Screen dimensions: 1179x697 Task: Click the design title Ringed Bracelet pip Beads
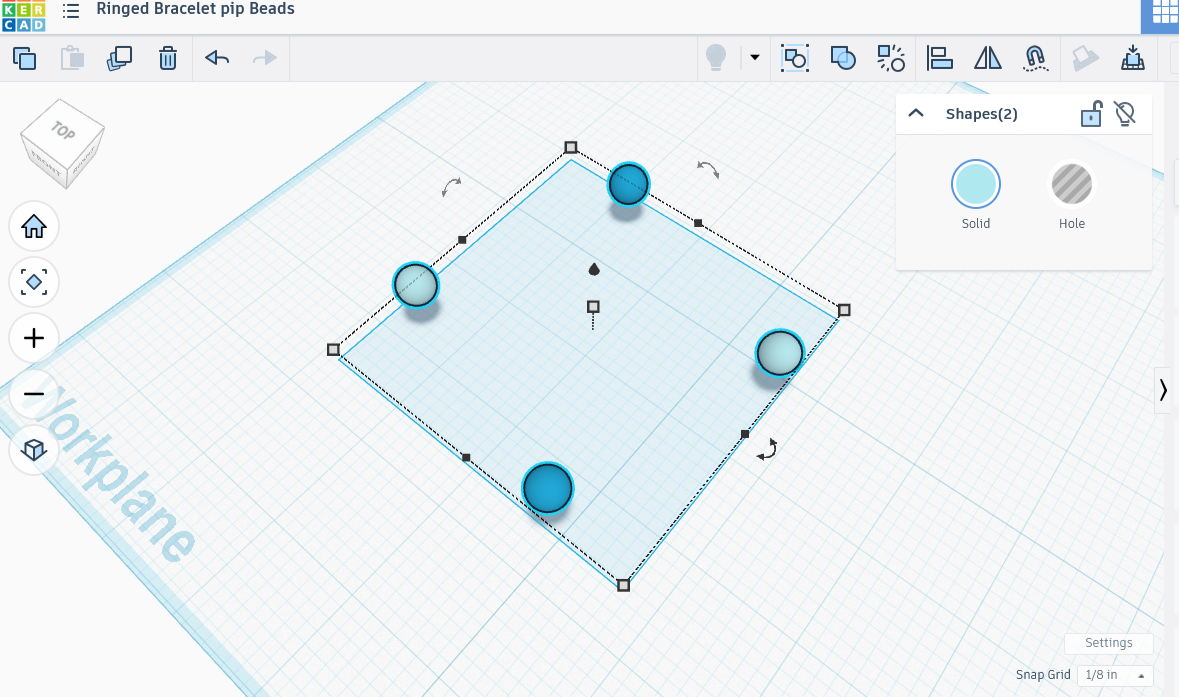(195, 9)
